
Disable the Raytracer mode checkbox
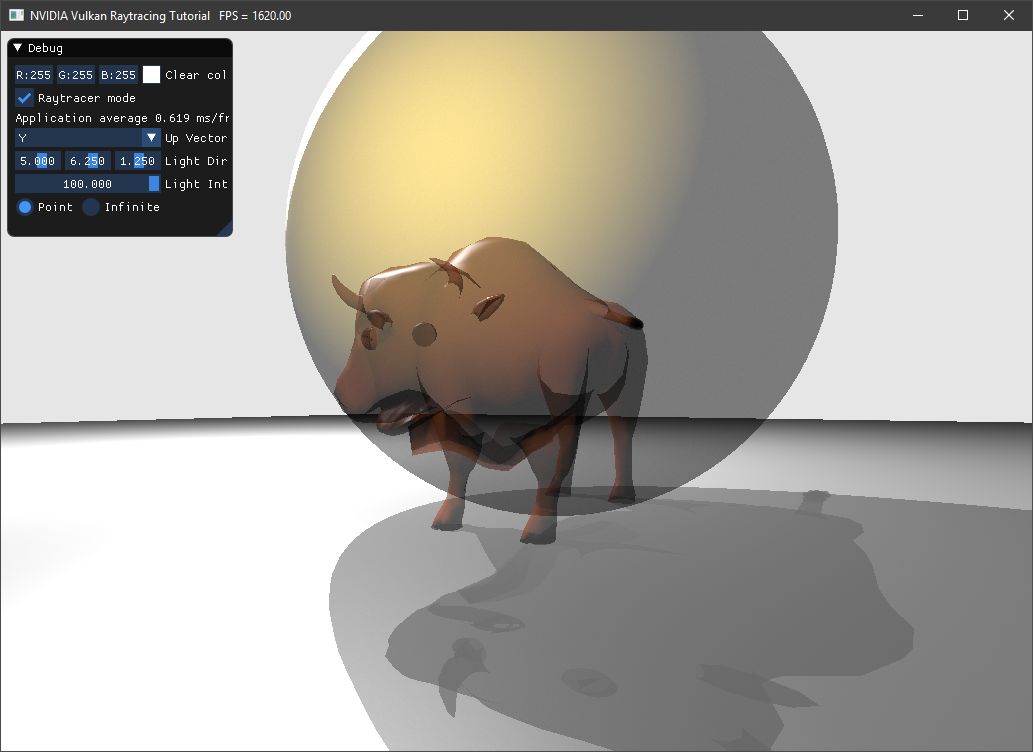click(x=25, y=98)
